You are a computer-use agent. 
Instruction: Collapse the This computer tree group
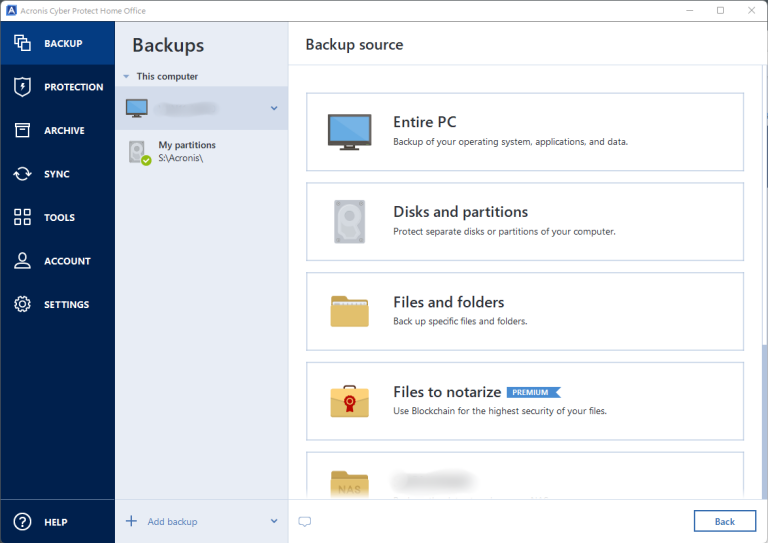pyautogui.click(x=127, y=77)
